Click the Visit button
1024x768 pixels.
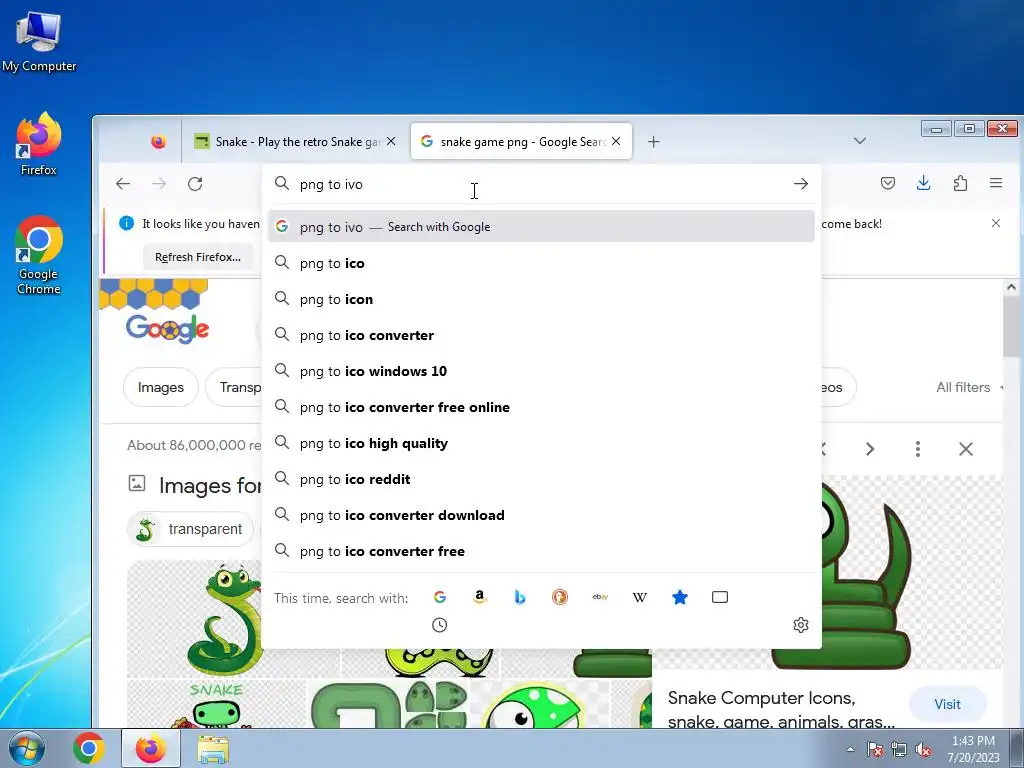click(x=947, y=704)
